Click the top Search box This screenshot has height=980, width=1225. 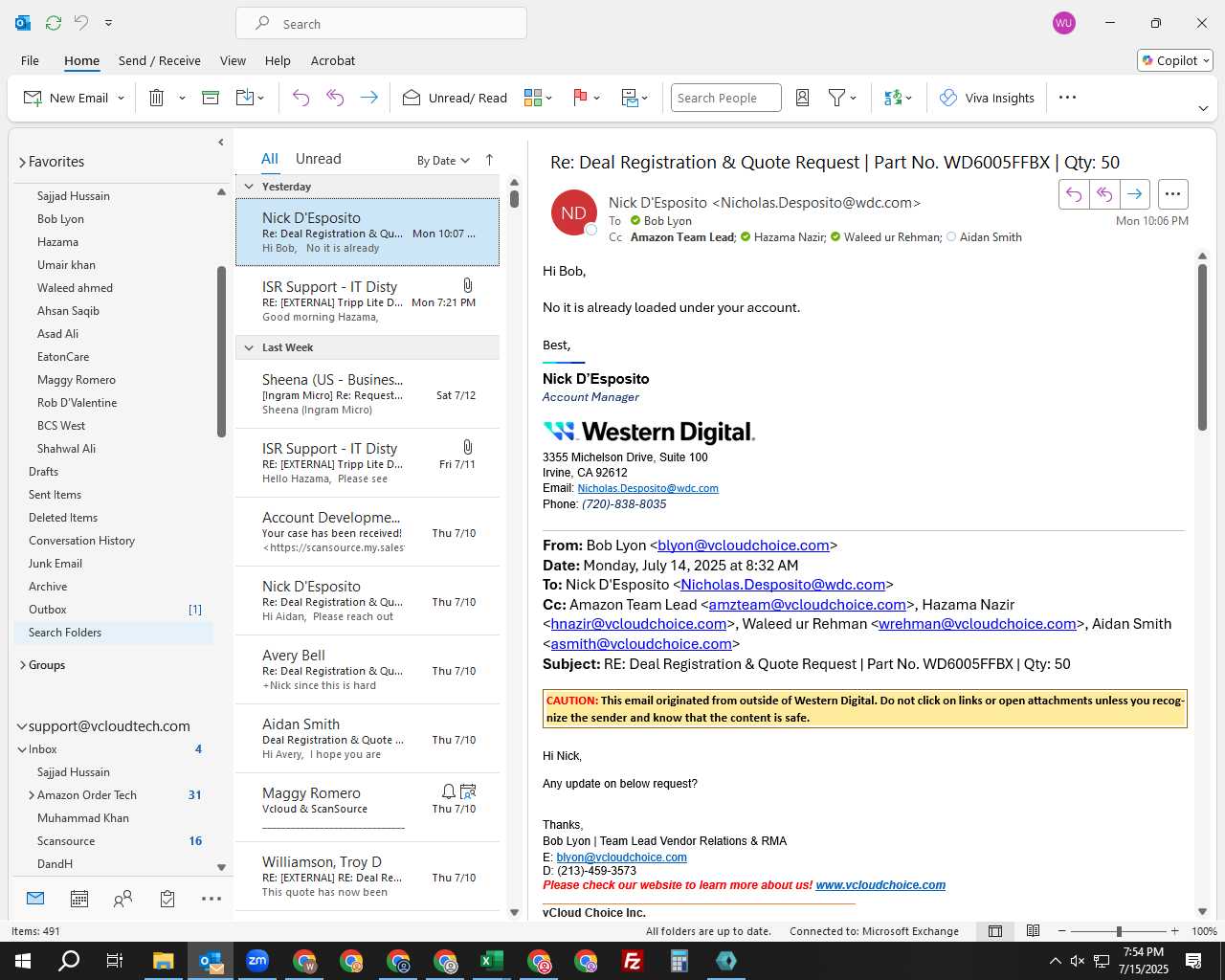pos(381,24)
